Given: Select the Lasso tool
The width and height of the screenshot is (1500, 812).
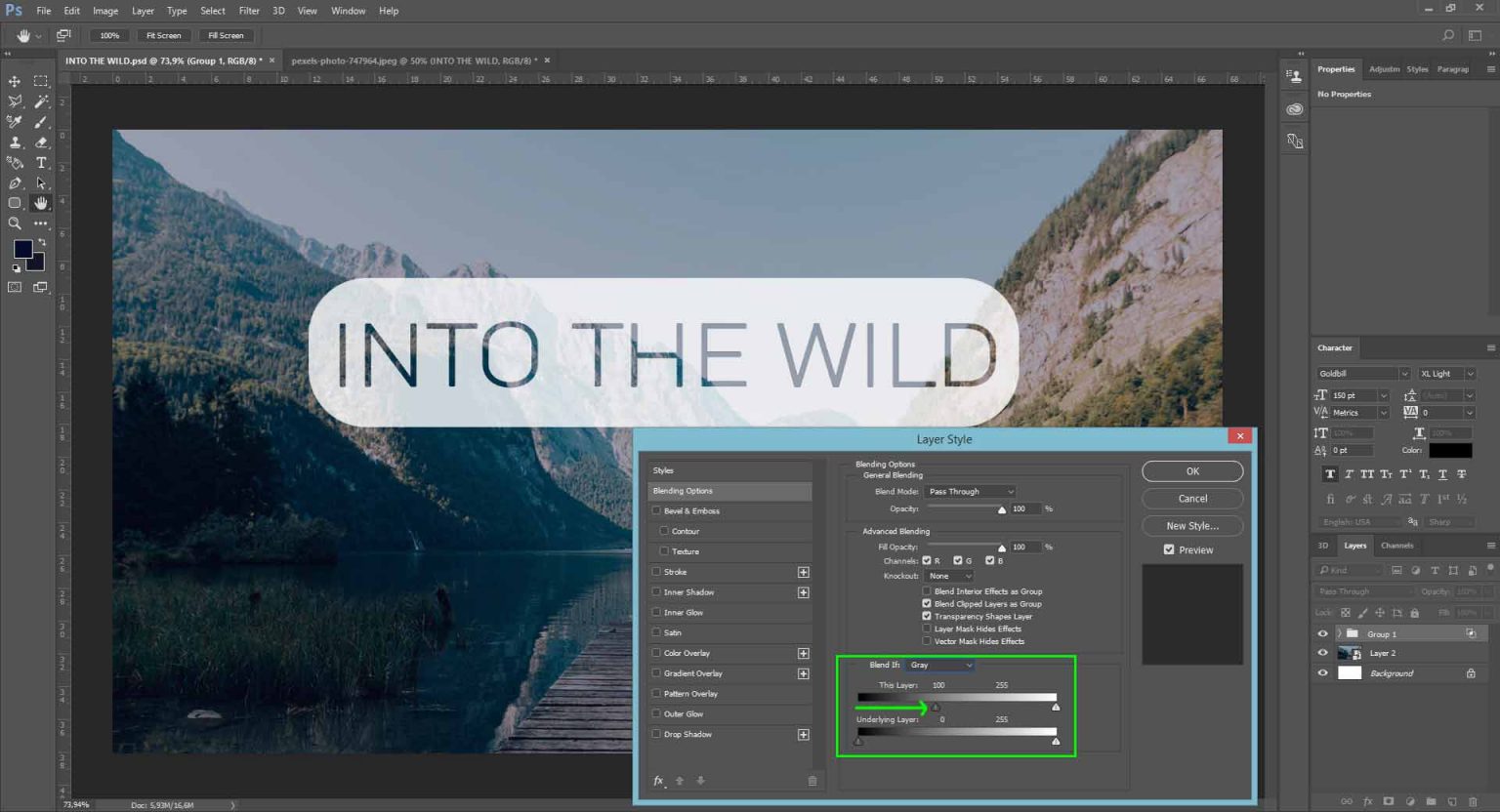Looking at the screenshot, I should (x=15, y=101).
